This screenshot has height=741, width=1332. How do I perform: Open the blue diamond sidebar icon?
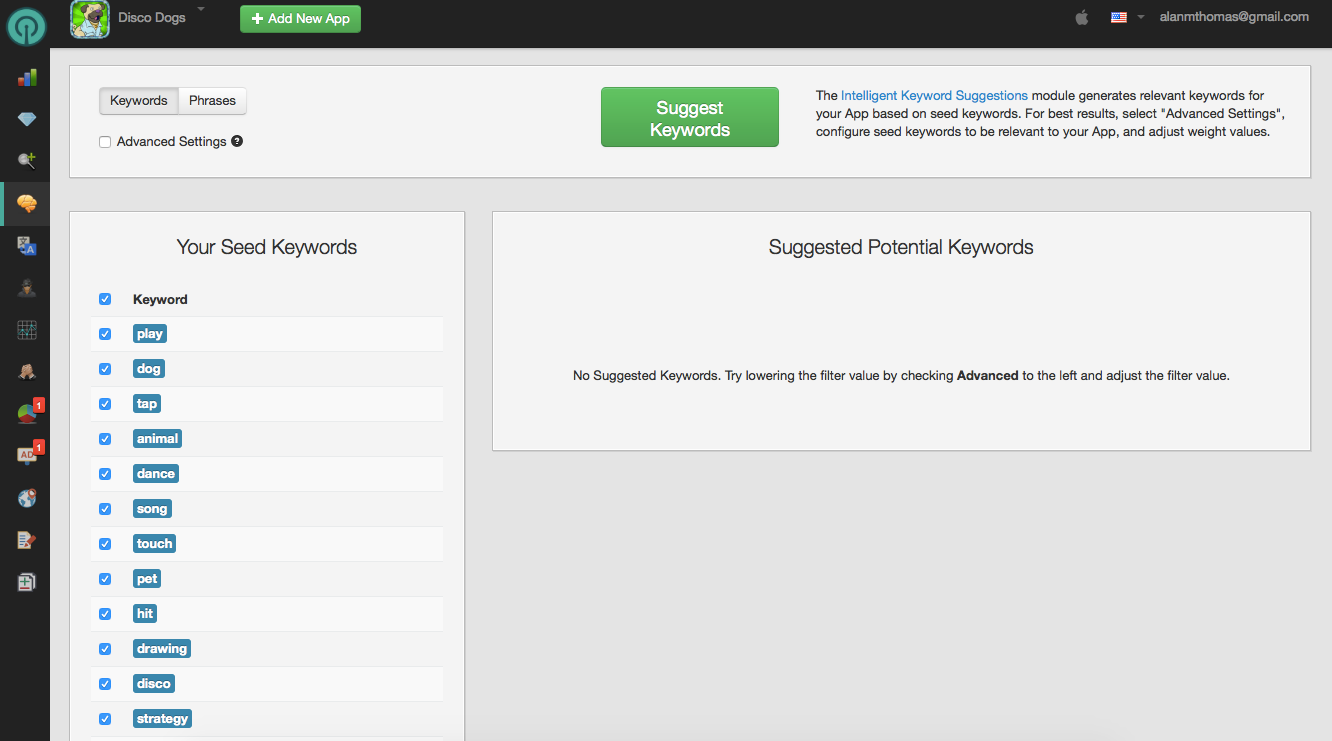[x=27, y=119]
